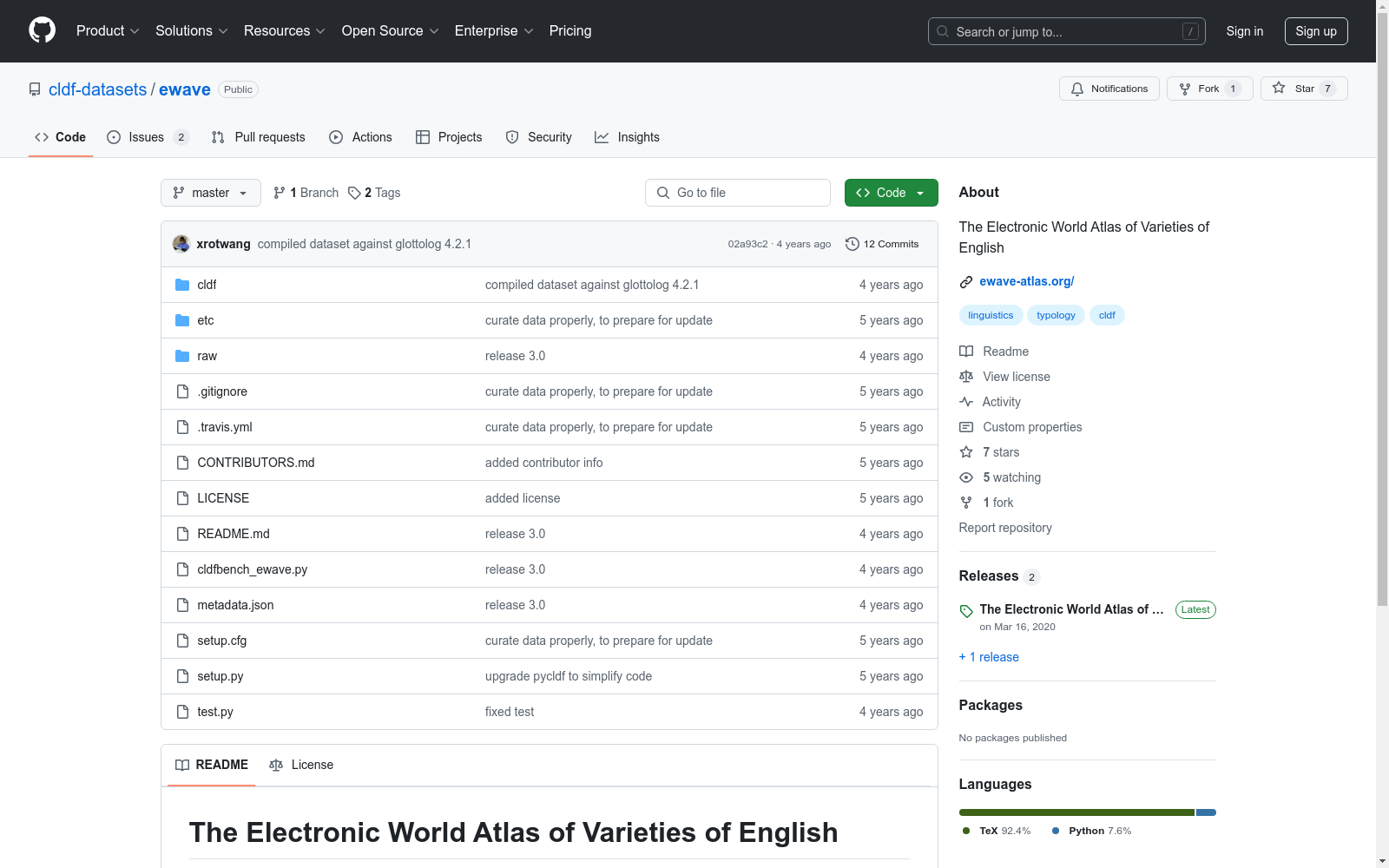Open the master branch selector
Screen dimensions: 1389x868
tap(211, 193)
